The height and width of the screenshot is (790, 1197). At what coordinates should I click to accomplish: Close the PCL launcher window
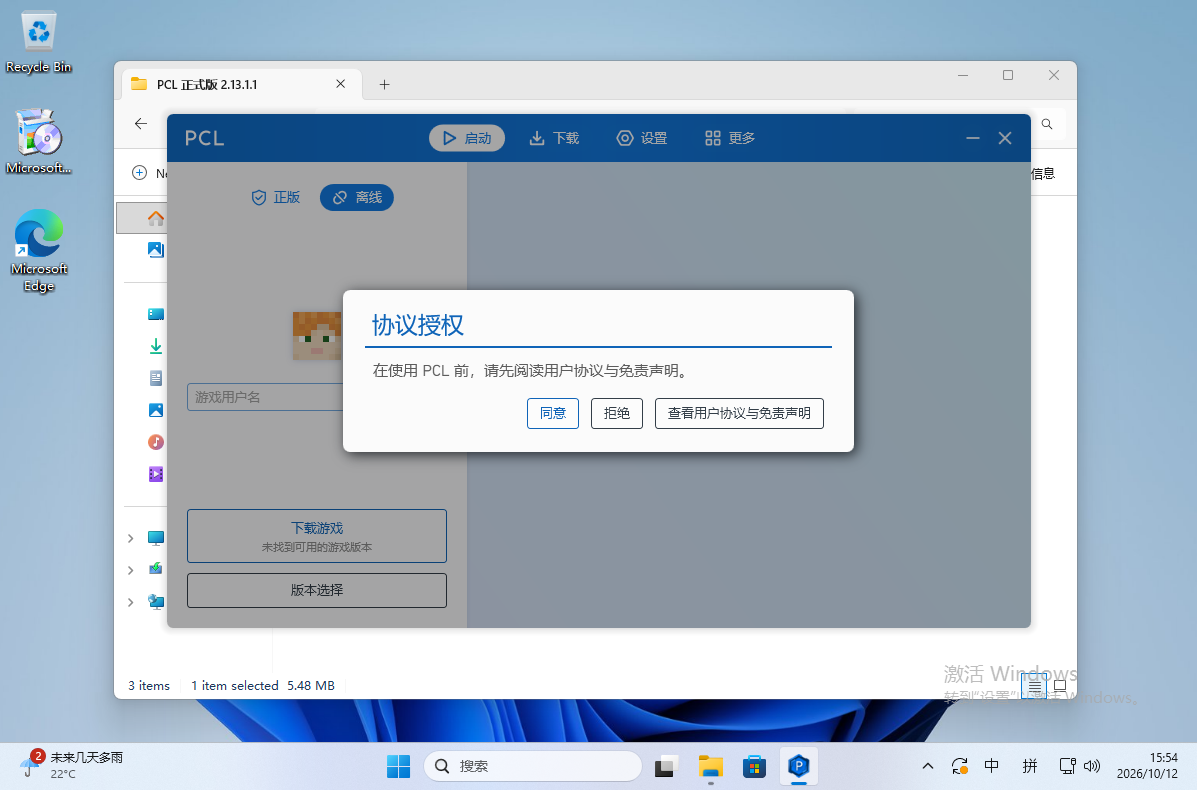tap(1005, 138)
